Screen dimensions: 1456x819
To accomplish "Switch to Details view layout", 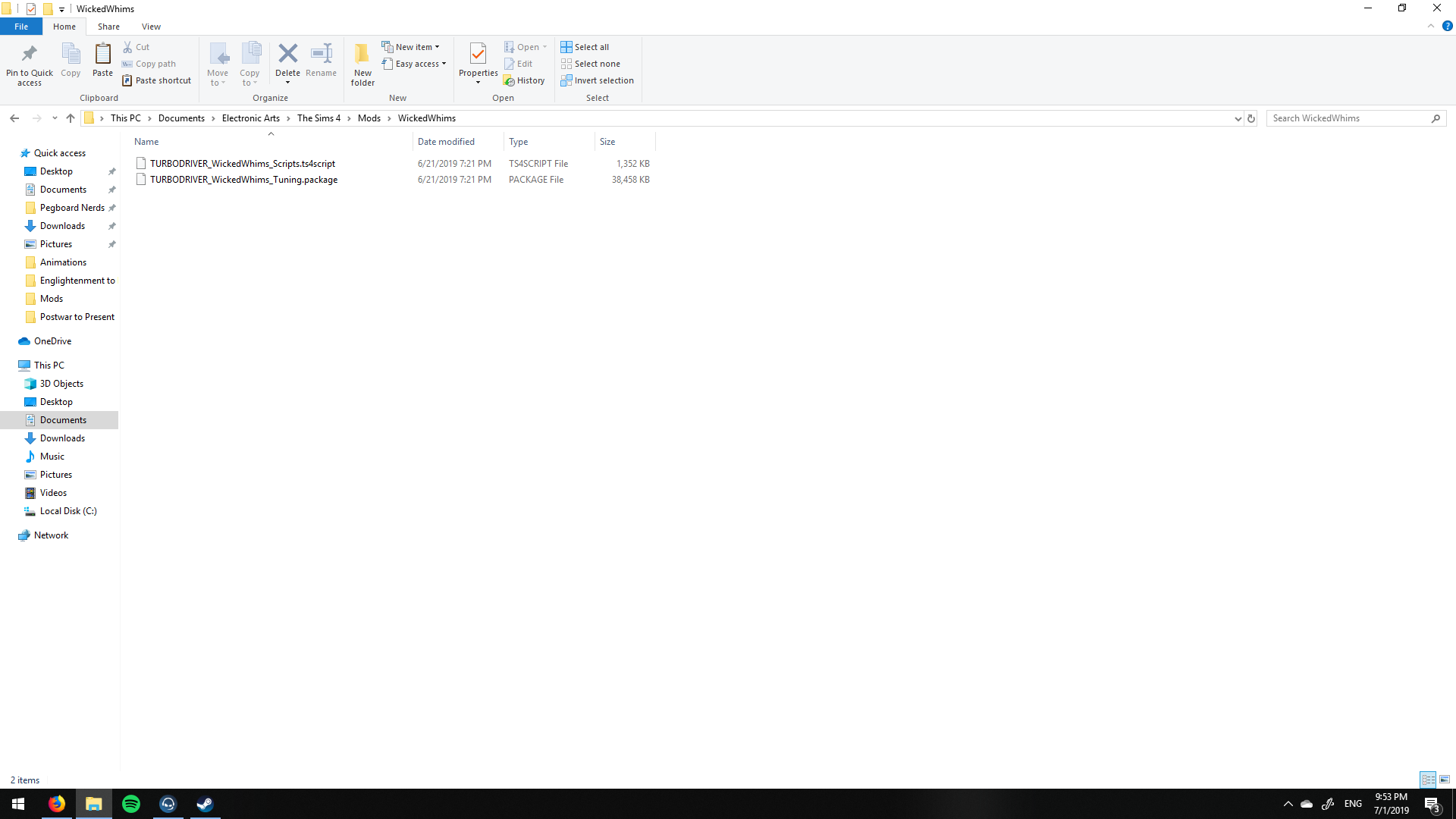I will point(1428,780).
